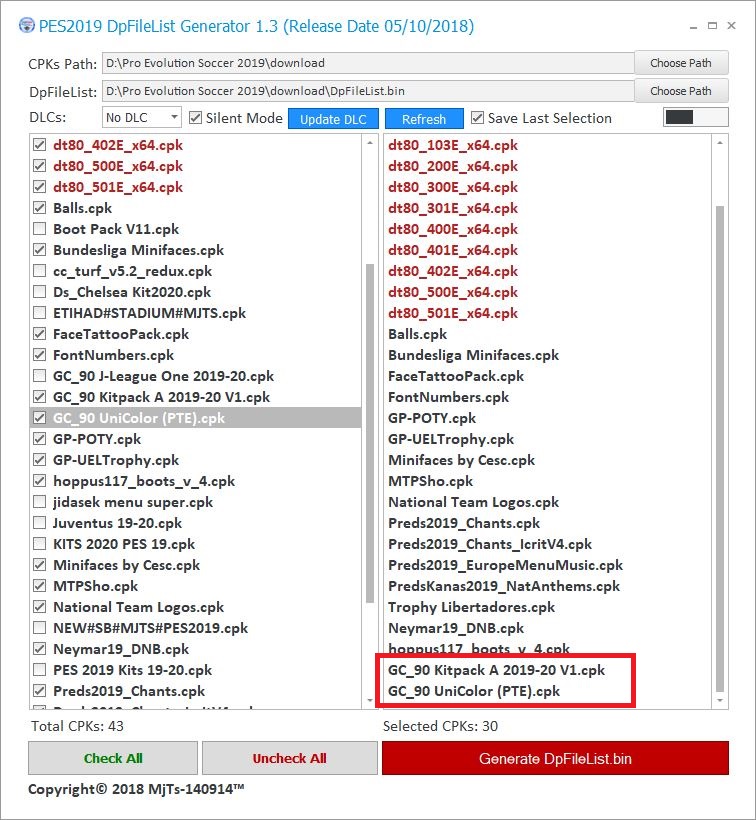Click right list scrollbar down arrow
The image size is (756, 820).
[x=720, y=700]
